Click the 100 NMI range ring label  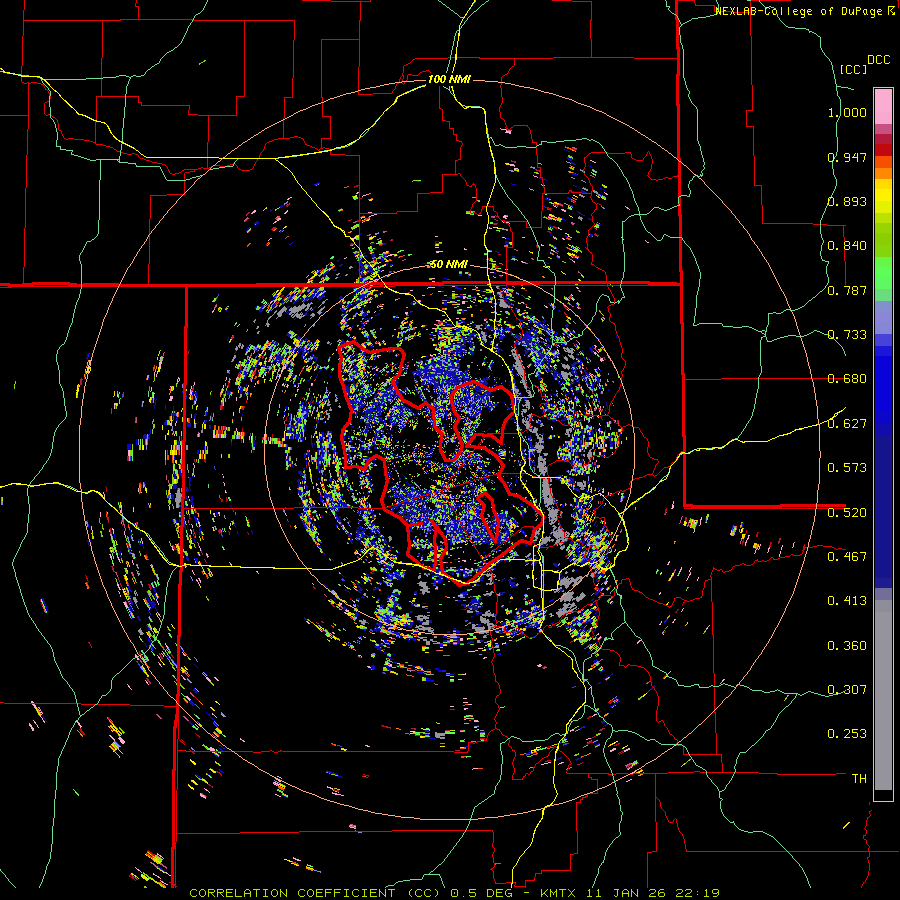tap(449, 79)
